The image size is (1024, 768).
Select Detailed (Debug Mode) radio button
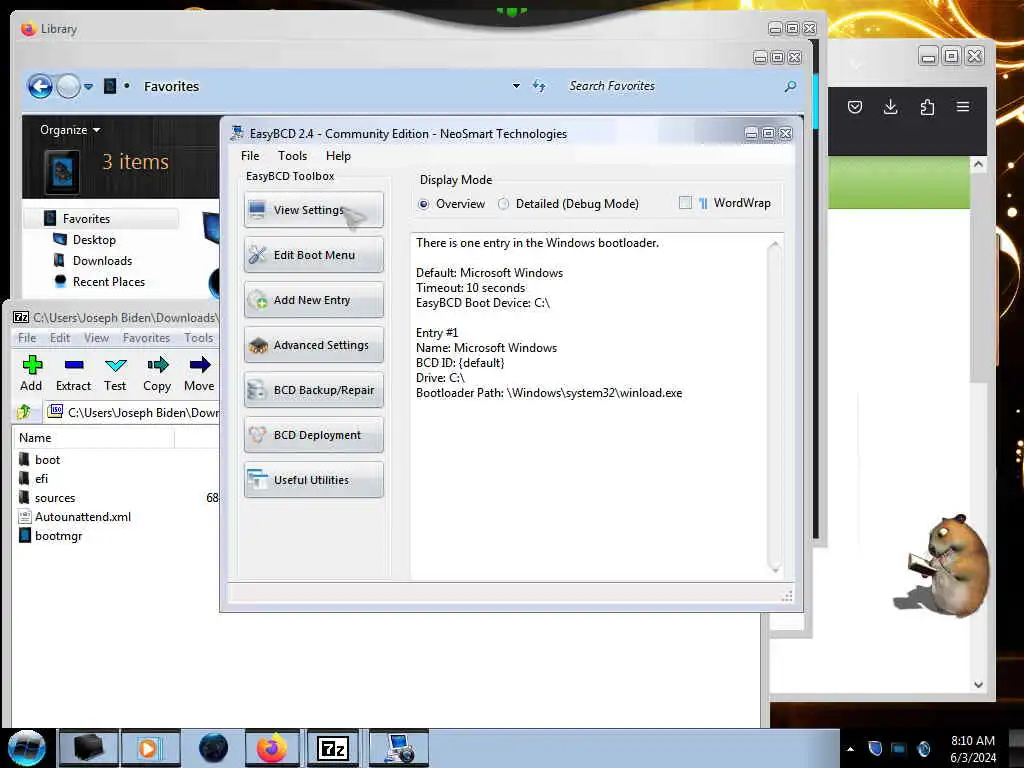pos(504,204)
